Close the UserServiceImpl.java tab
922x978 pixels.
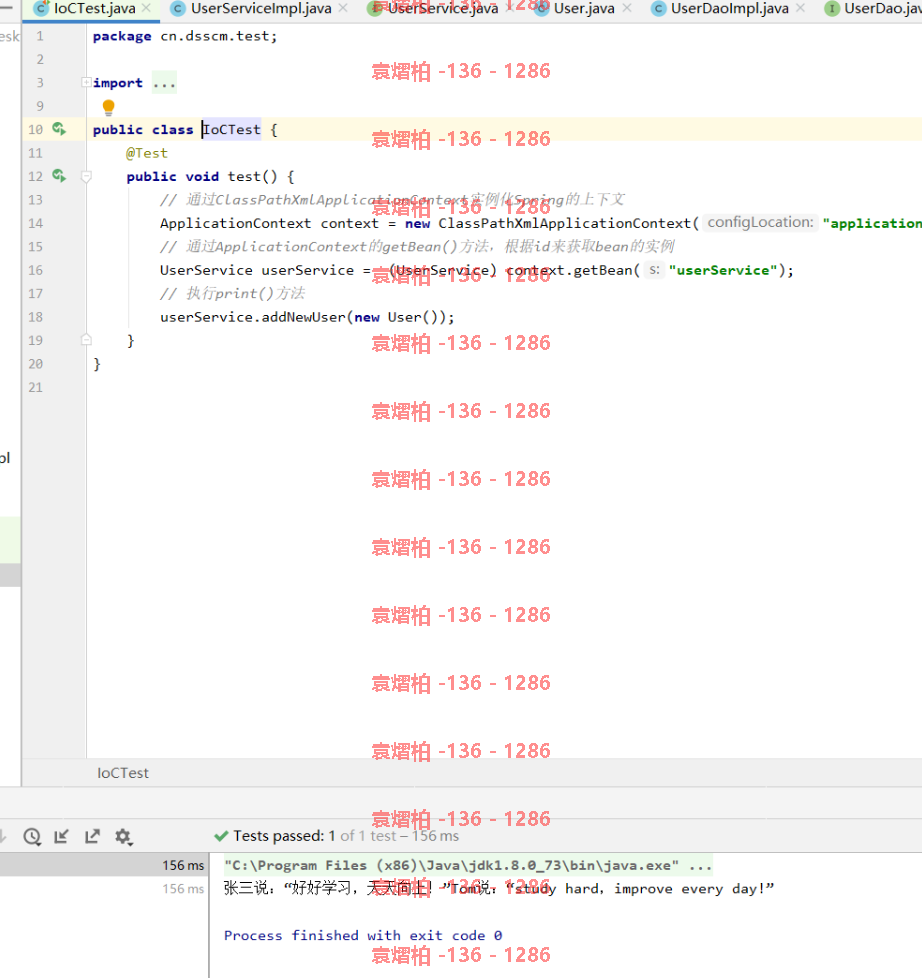[343, 8]
